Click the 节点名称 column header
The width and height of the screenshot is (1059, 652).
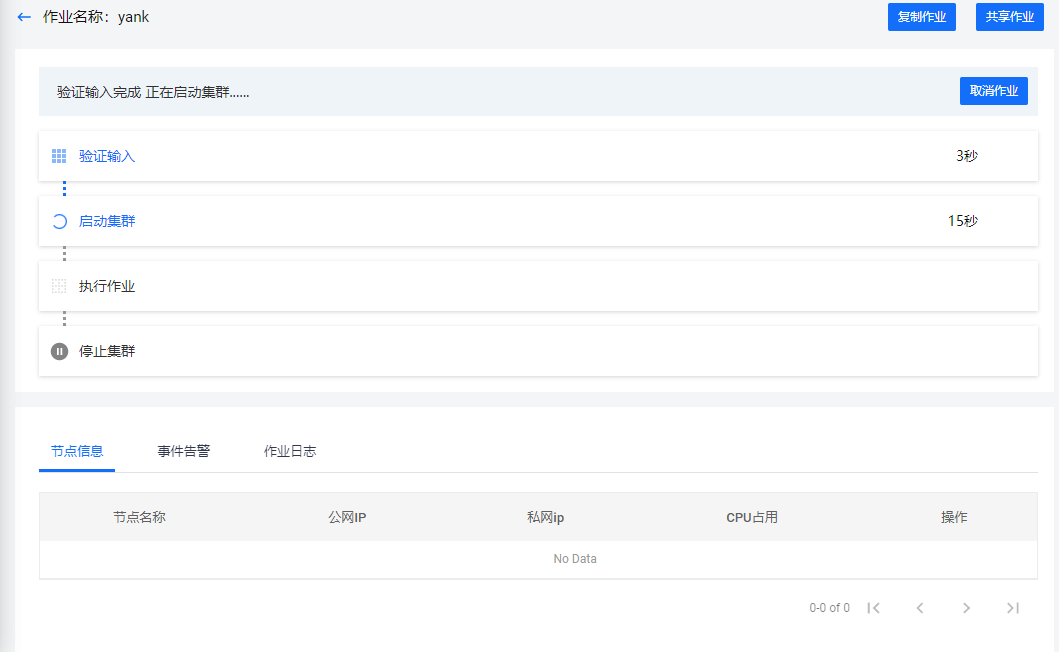[x=139, y=517]
